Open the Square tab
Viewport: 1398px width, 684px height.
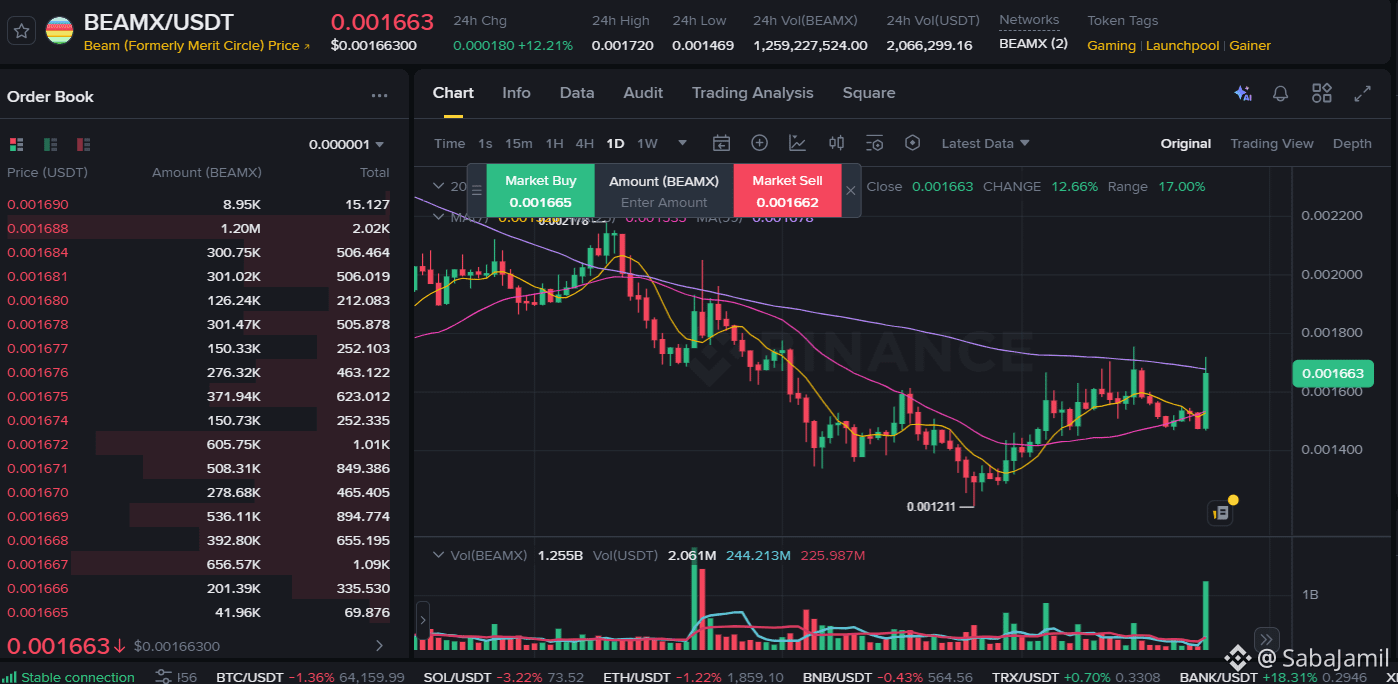tap(869, 93)
